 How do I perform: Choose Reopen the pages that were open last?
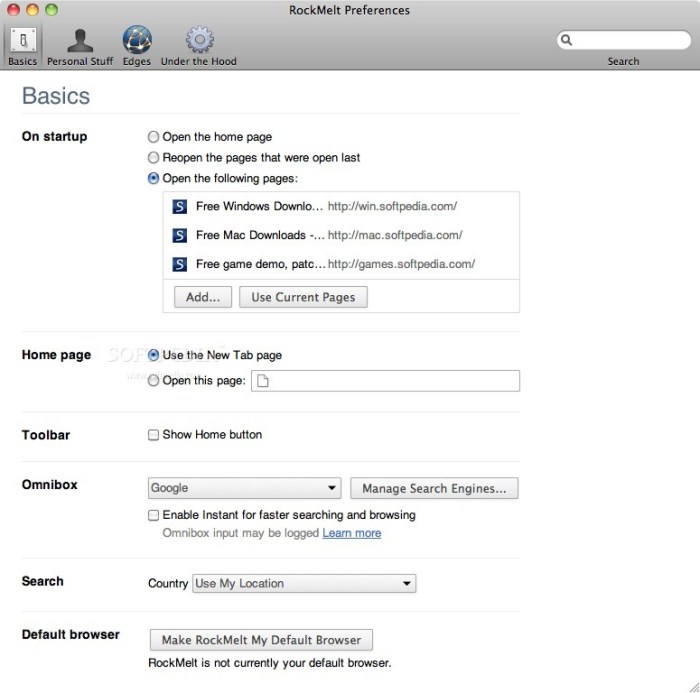[153, 158]
